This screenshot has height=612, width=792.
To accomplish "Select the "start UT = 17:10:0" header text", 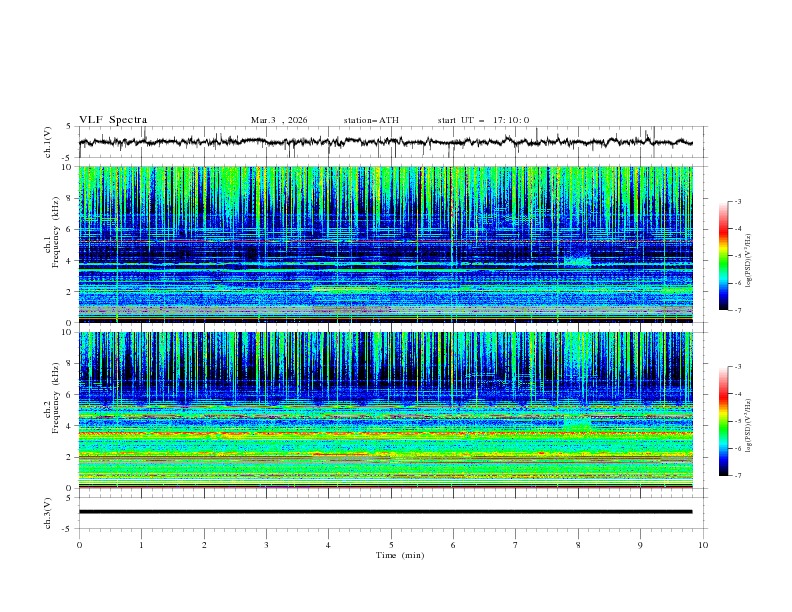I will pos(483,120).
